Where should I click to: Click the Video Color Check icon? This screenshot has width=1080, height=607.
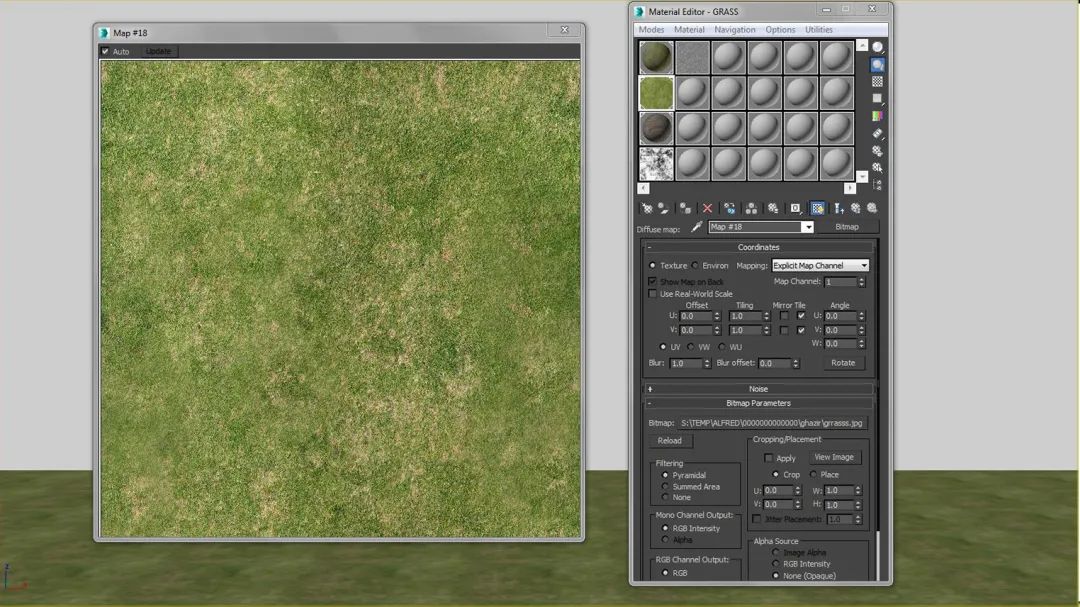coord(877,116)
